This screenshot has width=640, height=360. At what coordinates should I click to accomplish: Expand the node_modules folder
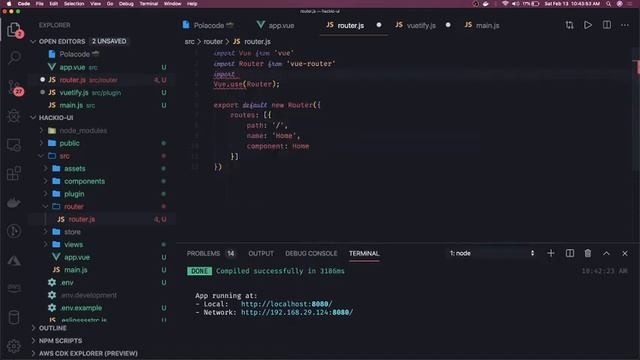pos(41,131)
